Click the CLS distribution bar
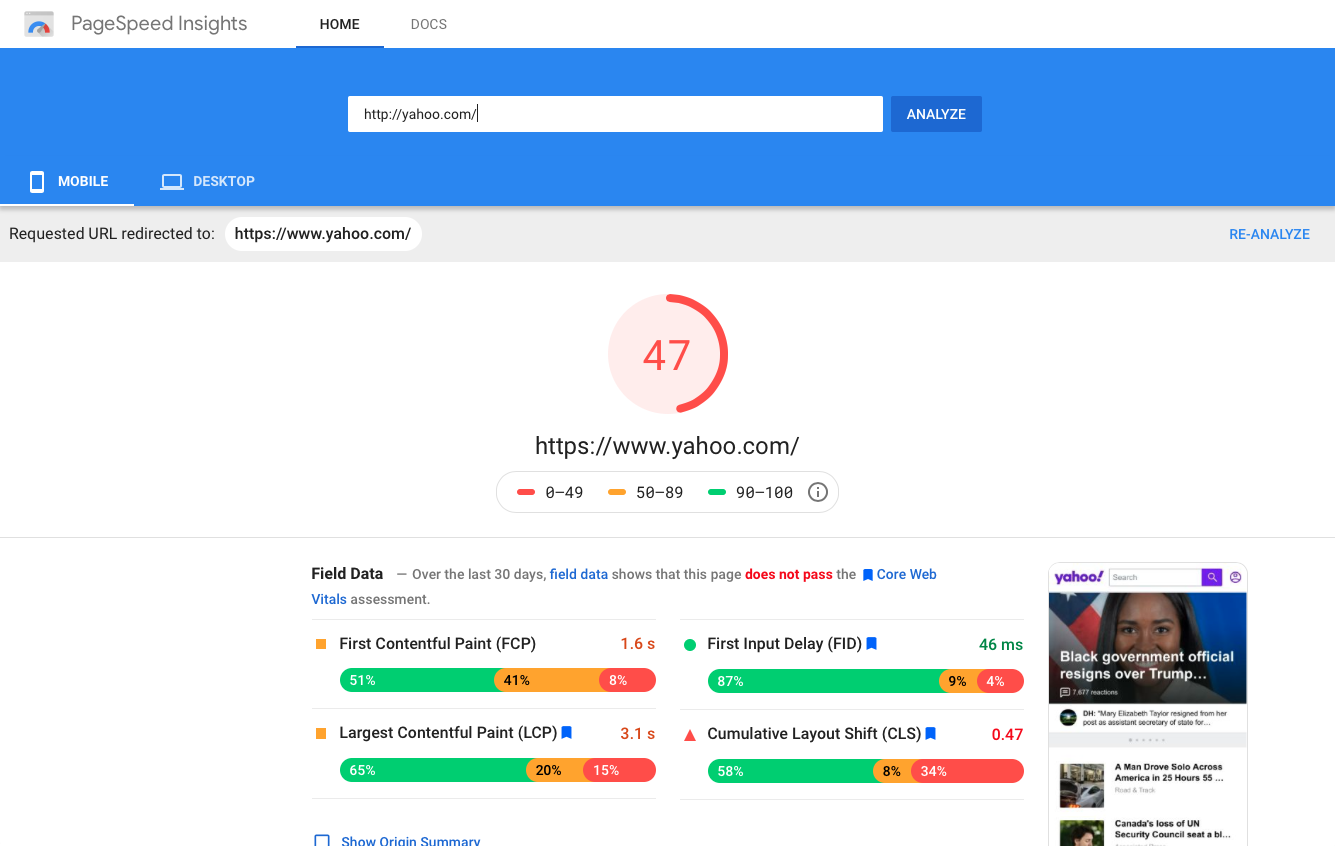The width and height of the screenshot is (1335, 846). point(866,771)
